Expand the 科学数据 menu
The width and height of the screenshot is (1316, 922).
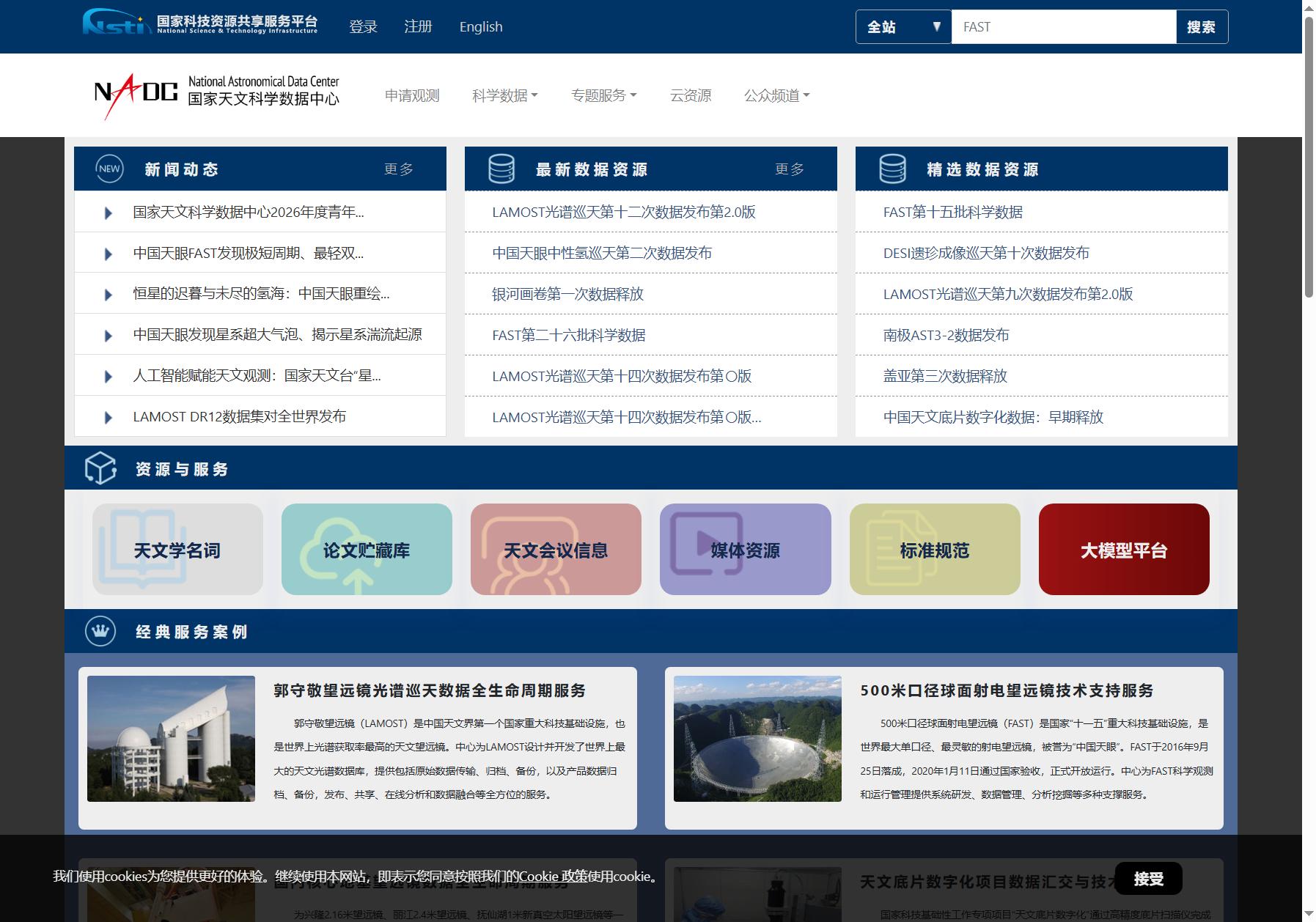point(505,95)
